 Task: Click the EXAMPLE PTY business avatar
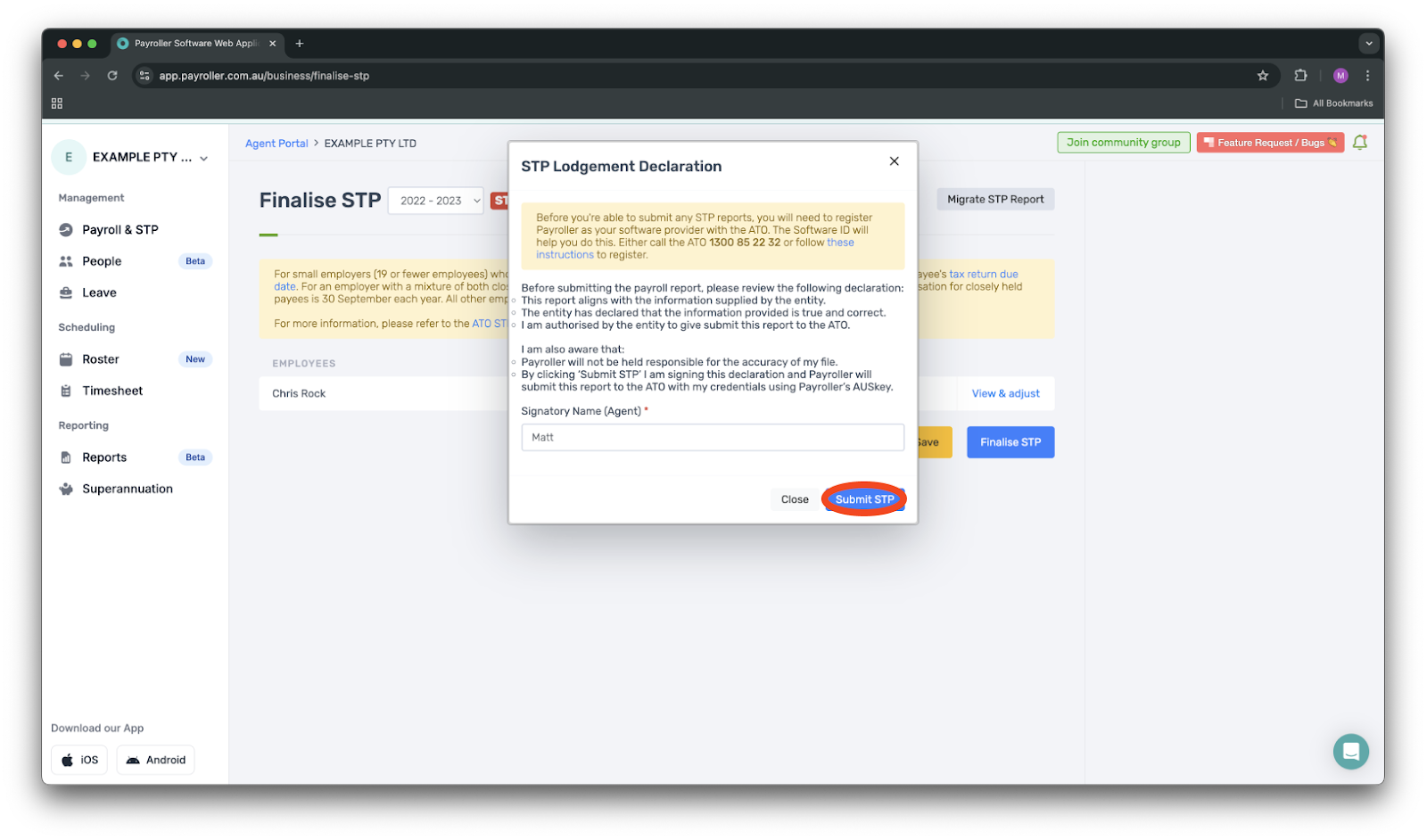69,157
